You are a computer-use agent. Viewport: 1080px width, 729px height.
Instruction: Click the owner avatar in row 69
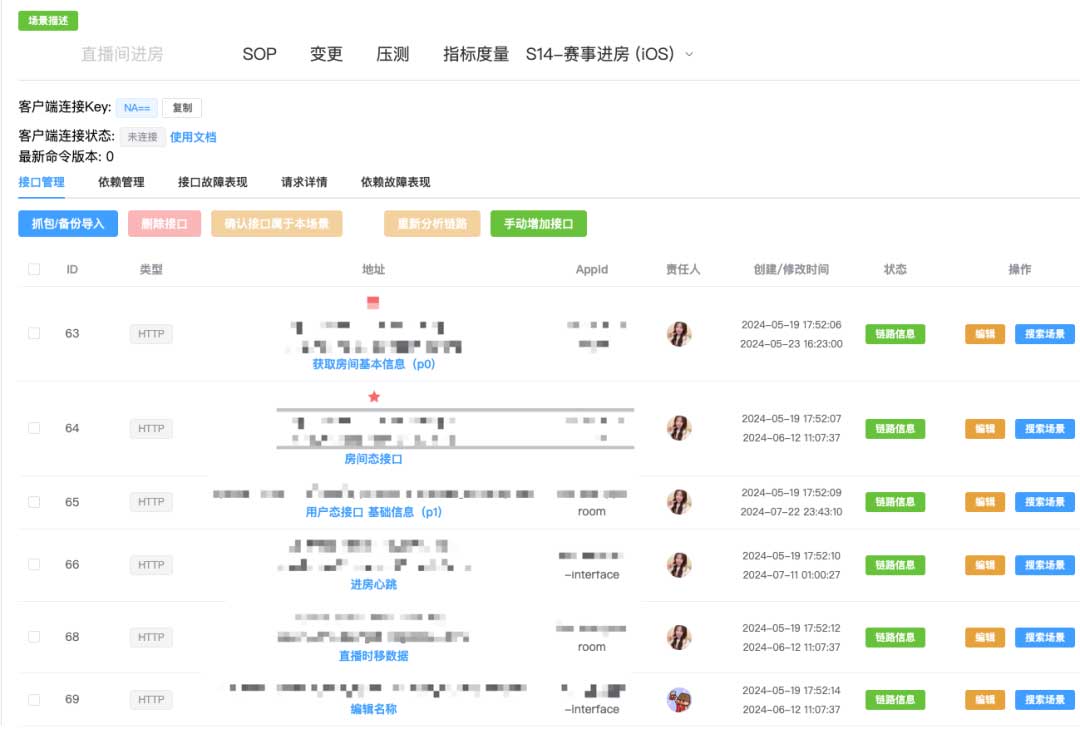679,700
